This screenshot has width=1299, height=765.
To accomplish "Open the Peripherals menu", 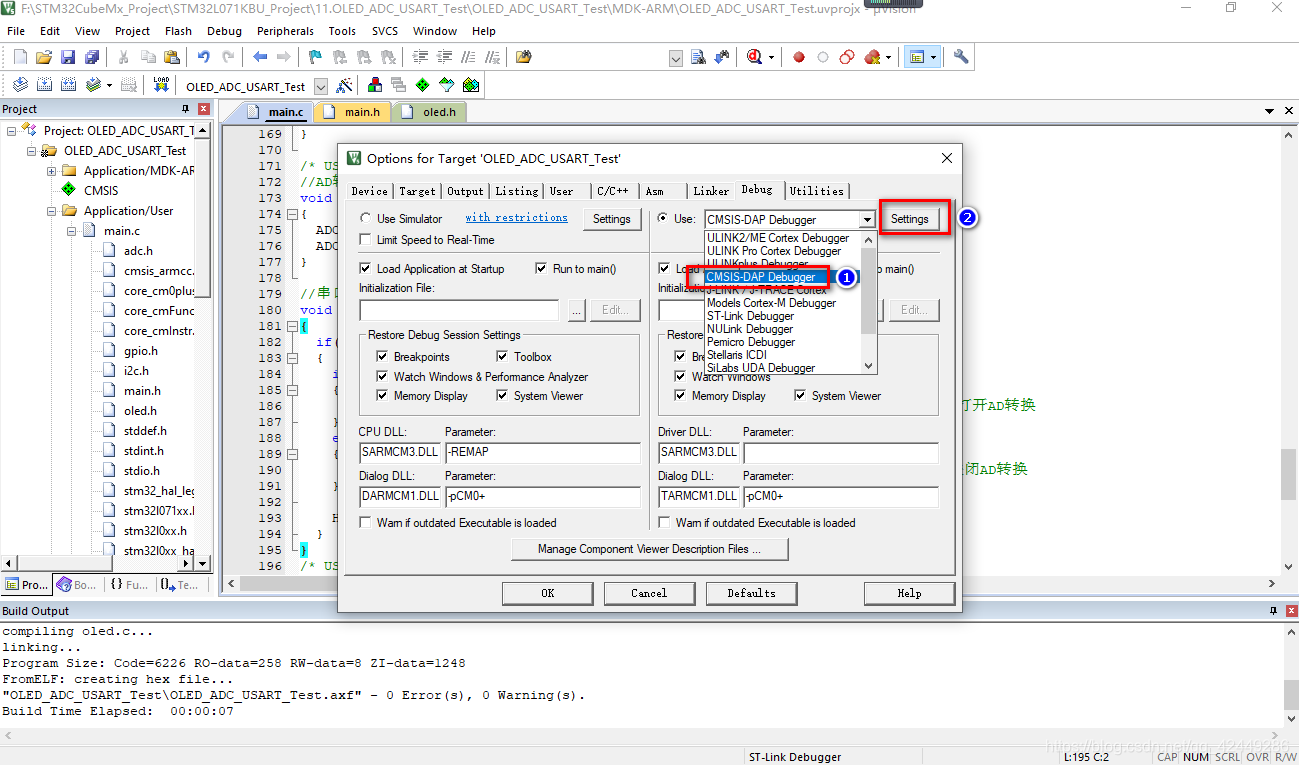I will [285, 31].
